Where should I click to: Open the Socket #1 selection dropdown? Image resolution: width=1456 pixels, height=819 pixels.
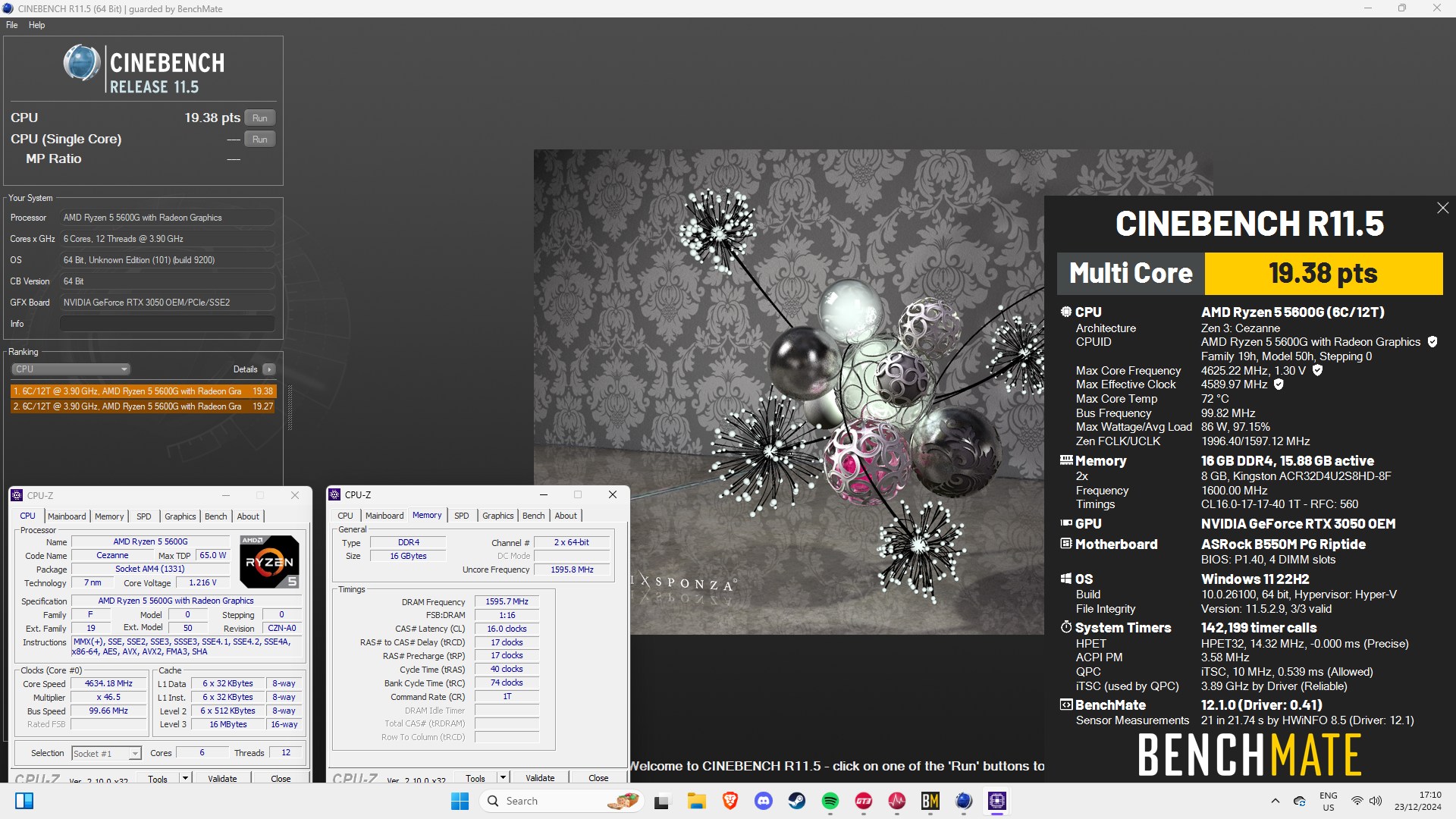(x=106, y=754)
